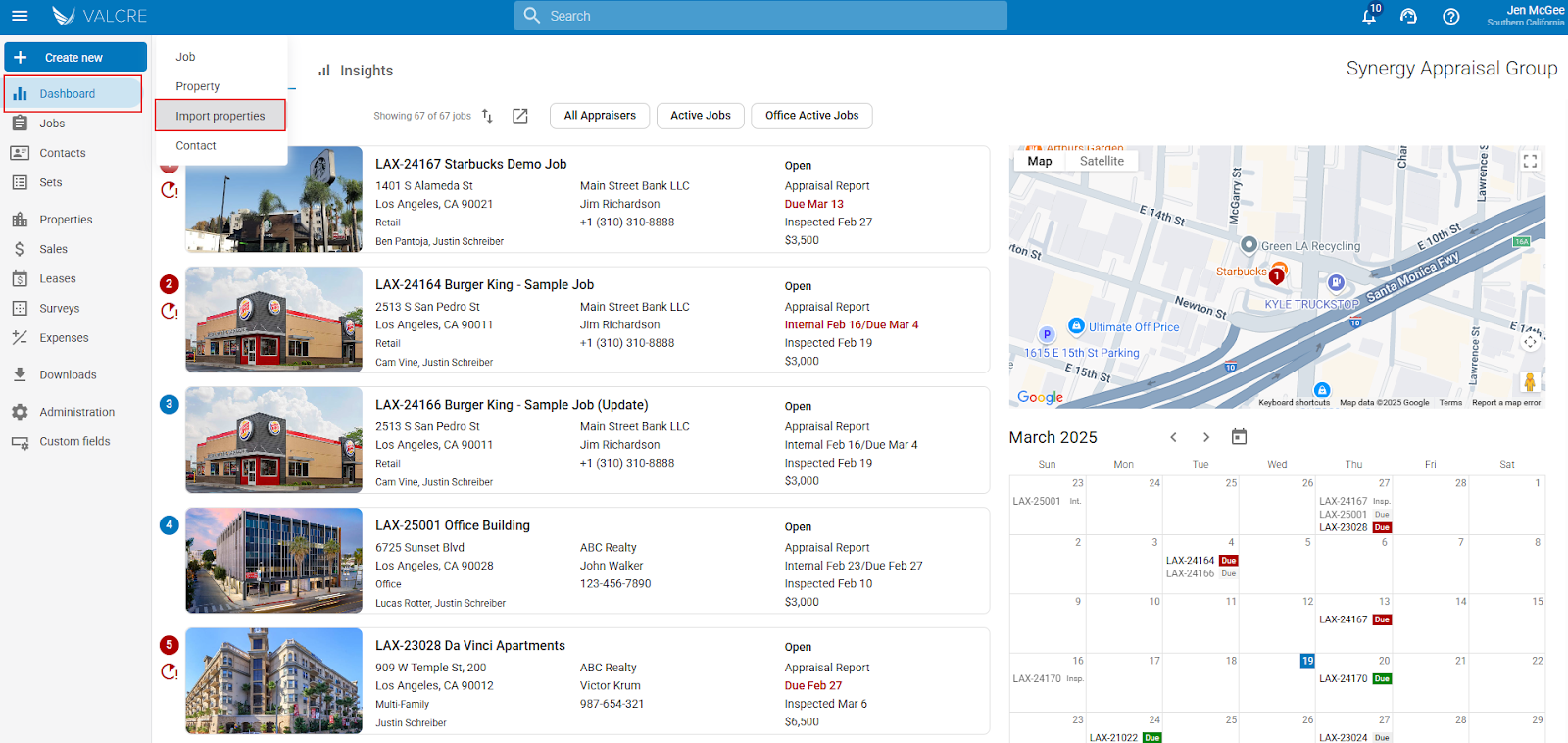Click Report a map error link
The height and width of the screenshot is (743, 1568).
pyautogui.click(x=1505, y=403)
